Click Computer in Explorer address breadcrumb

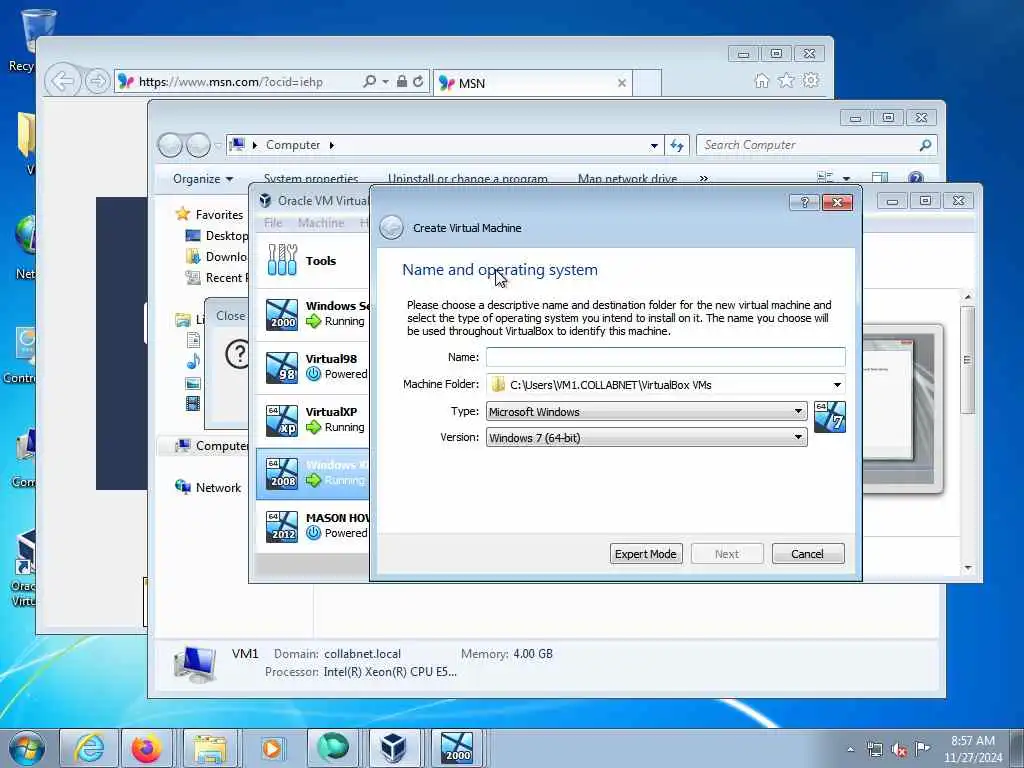pyautogui.click(x=293, y=145)
